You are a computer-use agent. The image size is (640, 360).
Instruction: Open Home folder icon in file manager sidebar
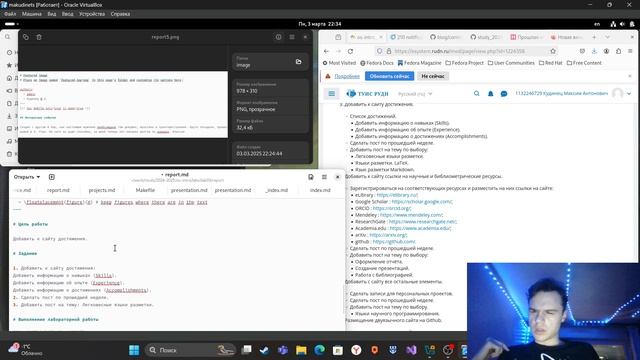9,78
